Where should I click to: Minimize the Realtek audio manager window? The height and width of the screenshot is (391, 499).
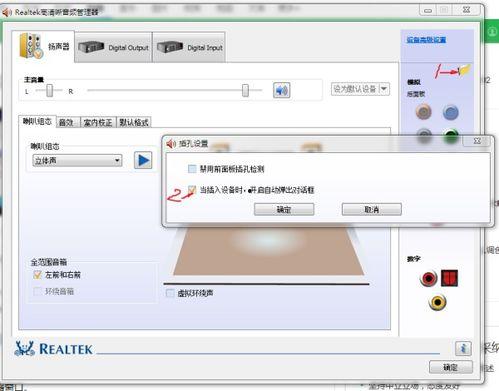[x=428, y=10]
